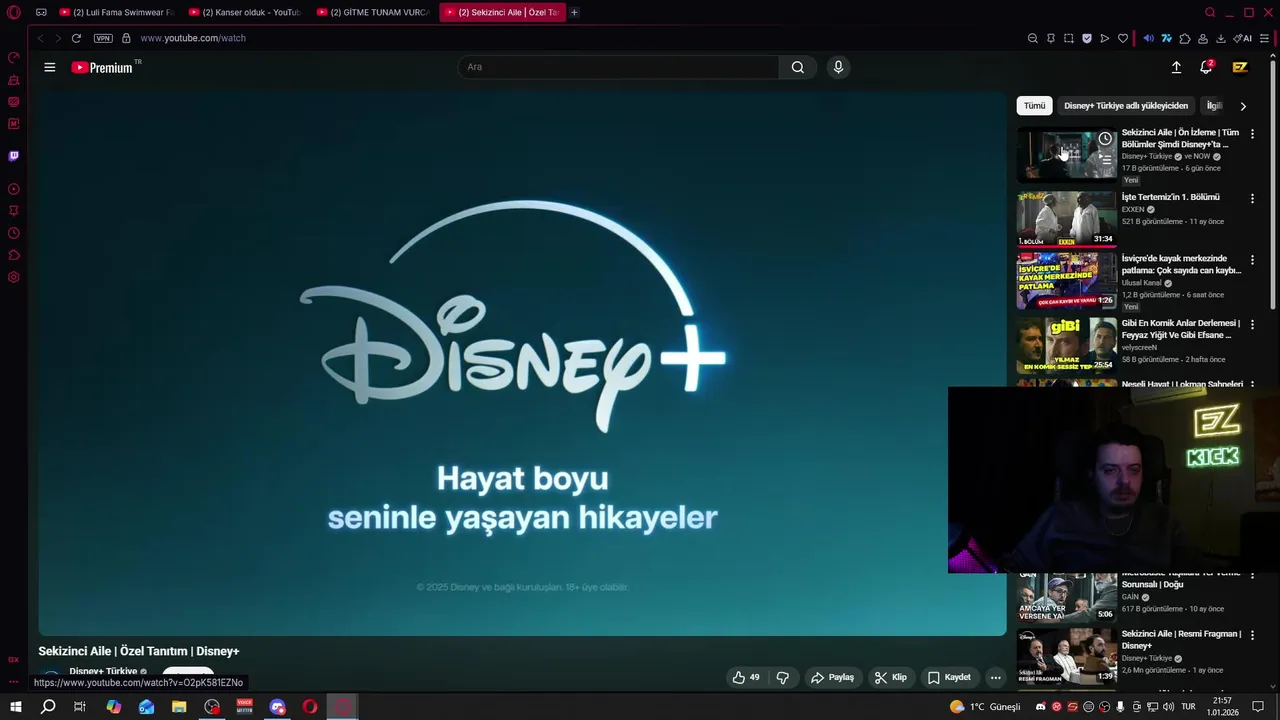This screenshot has height=720, width=1280.
Task: Click the Klip scissors button
Action: tap(890, 677)
